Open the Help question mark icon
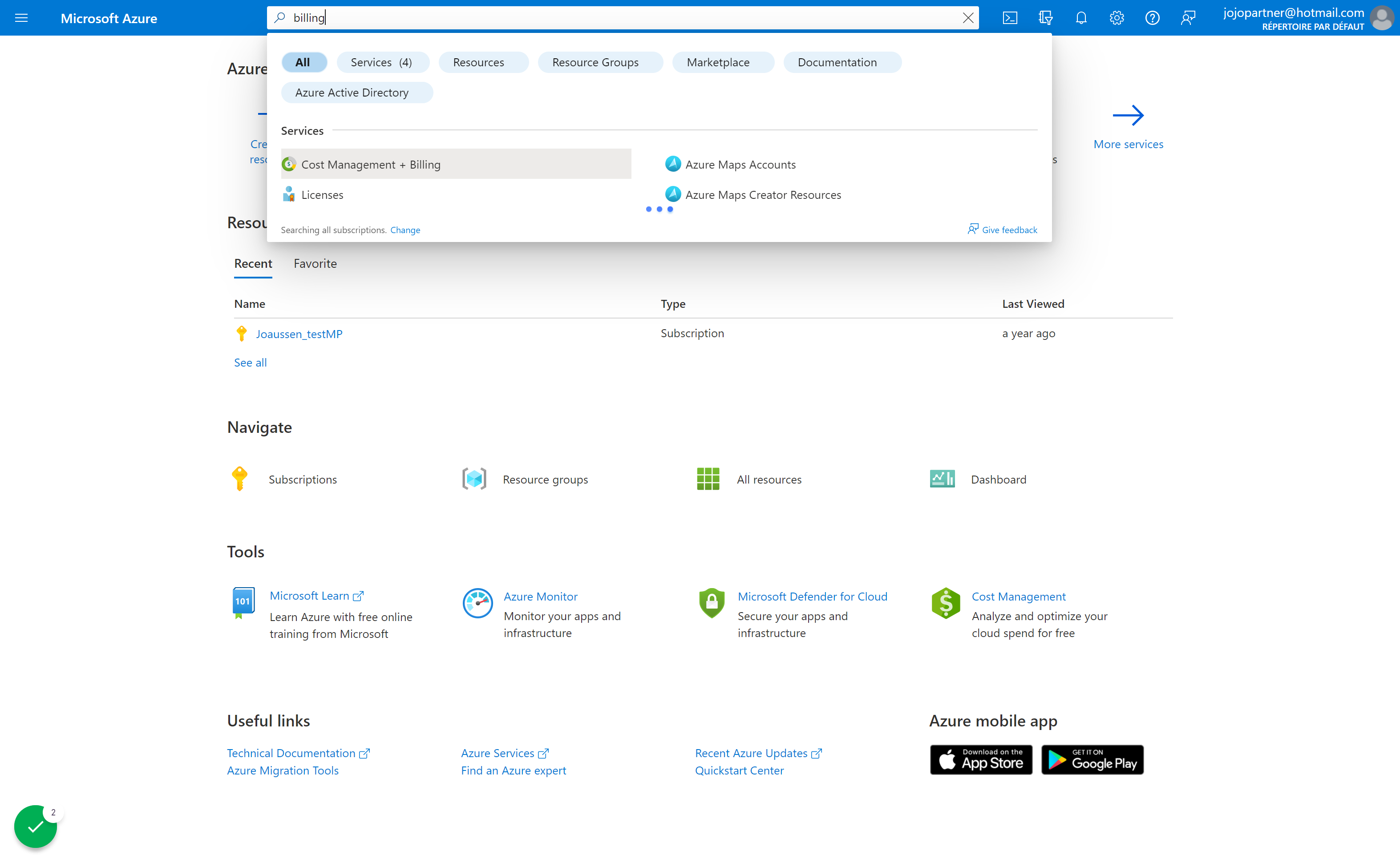The height and width of the screenshot is (855, 1400). pos(1152,18)
